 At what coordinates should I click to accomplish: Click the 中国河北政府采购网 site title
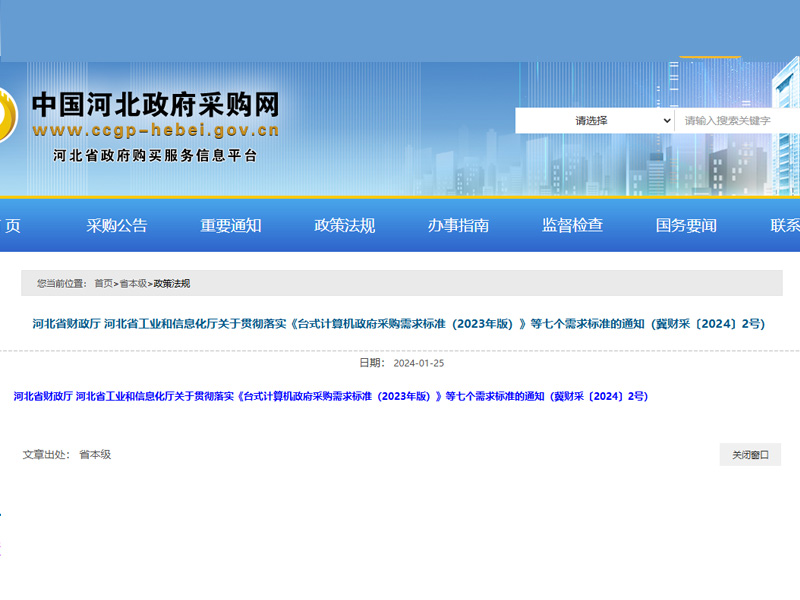point(155,105)
